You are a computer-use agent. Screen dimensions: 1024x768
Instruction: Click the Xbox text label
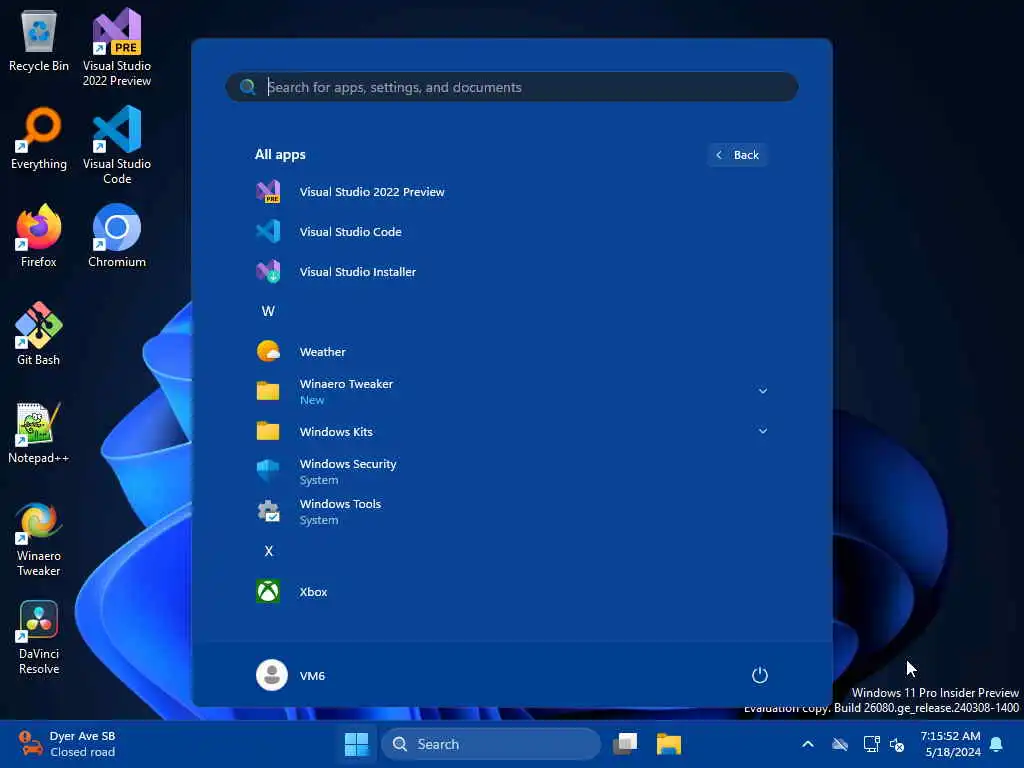click(x=313, y=592)
